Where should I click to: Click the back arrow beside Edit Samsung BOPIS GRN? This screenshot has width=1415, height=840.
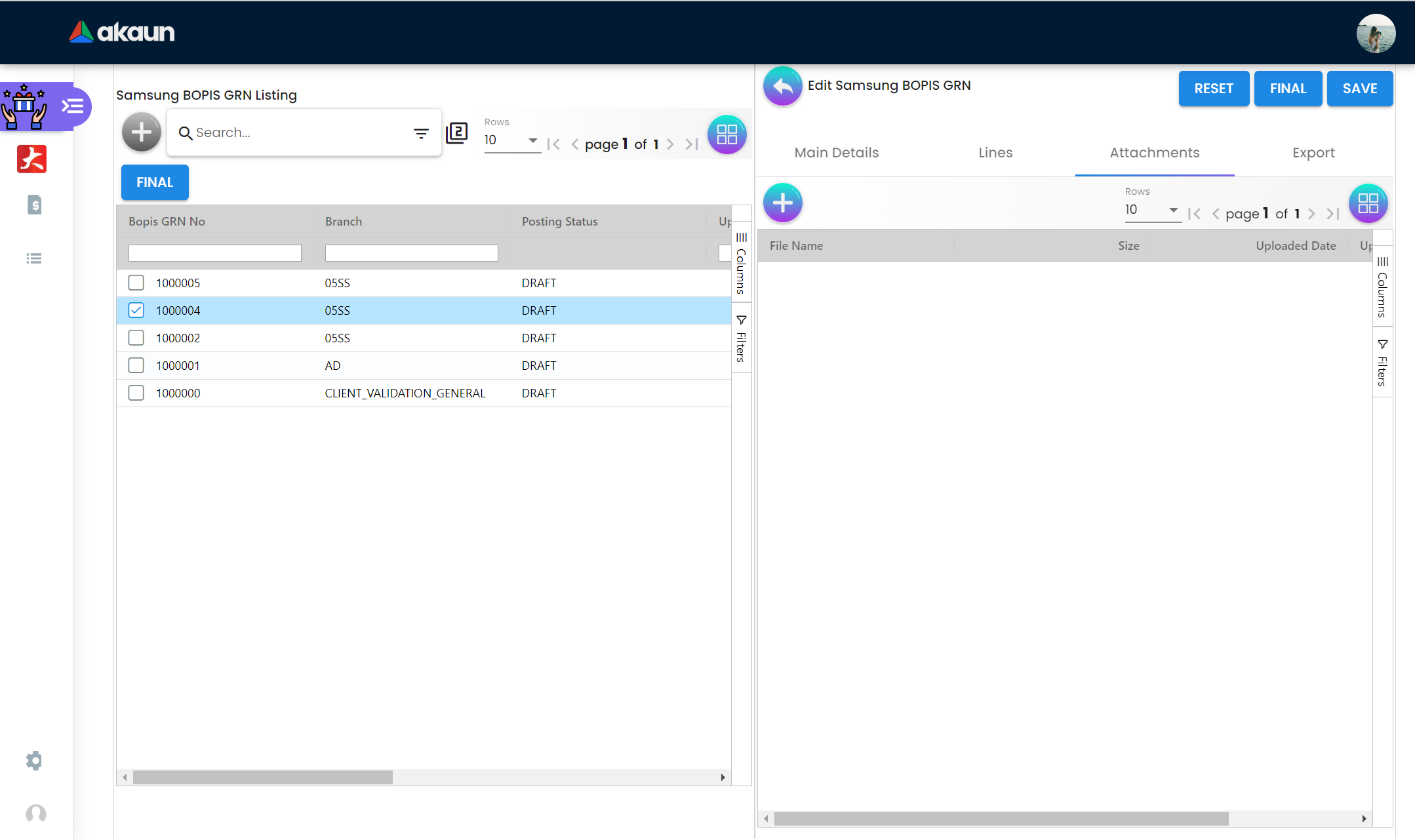coord(782,86)
